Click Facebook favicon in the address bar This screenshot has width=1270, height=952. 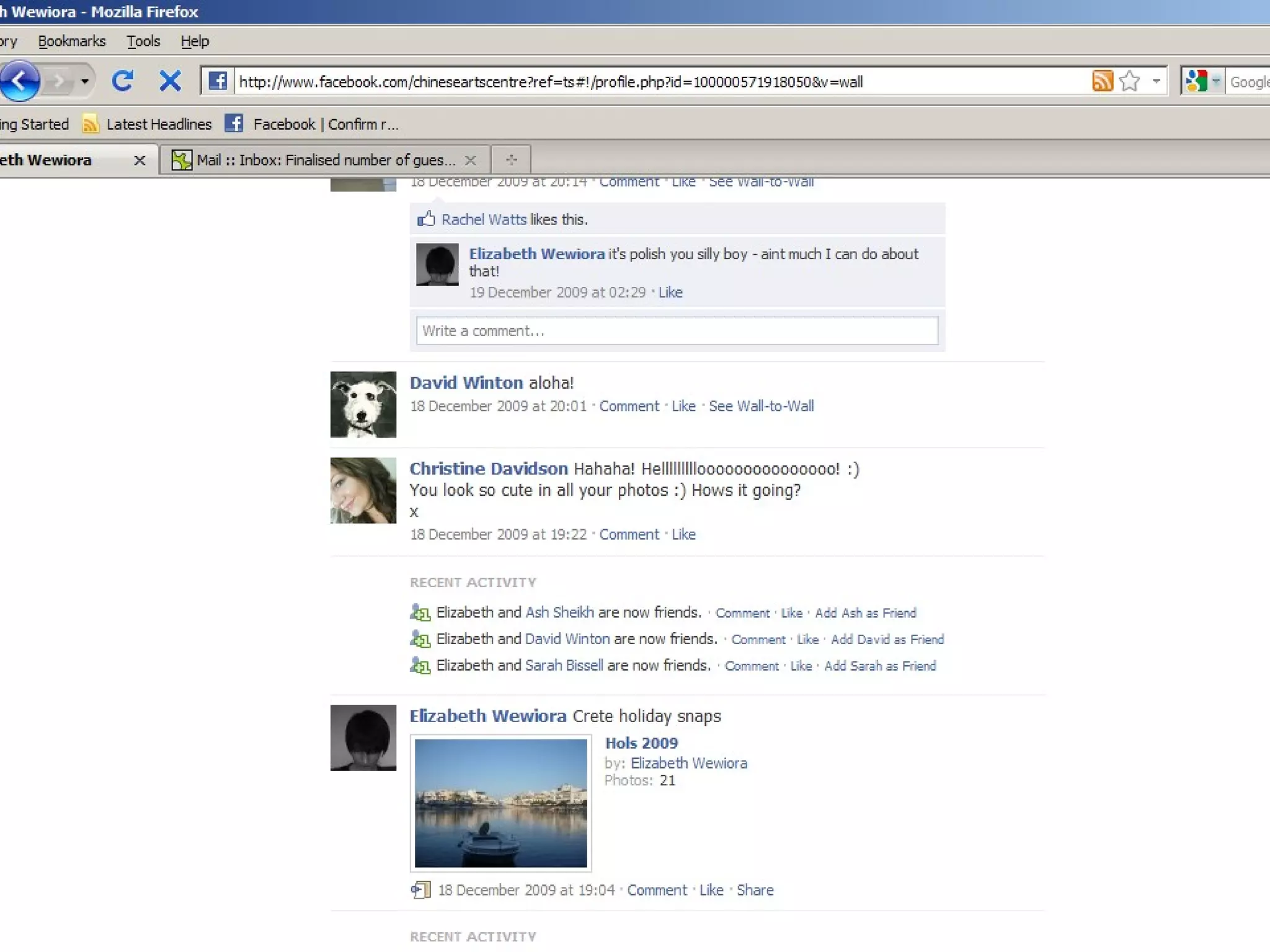point(217,81)
